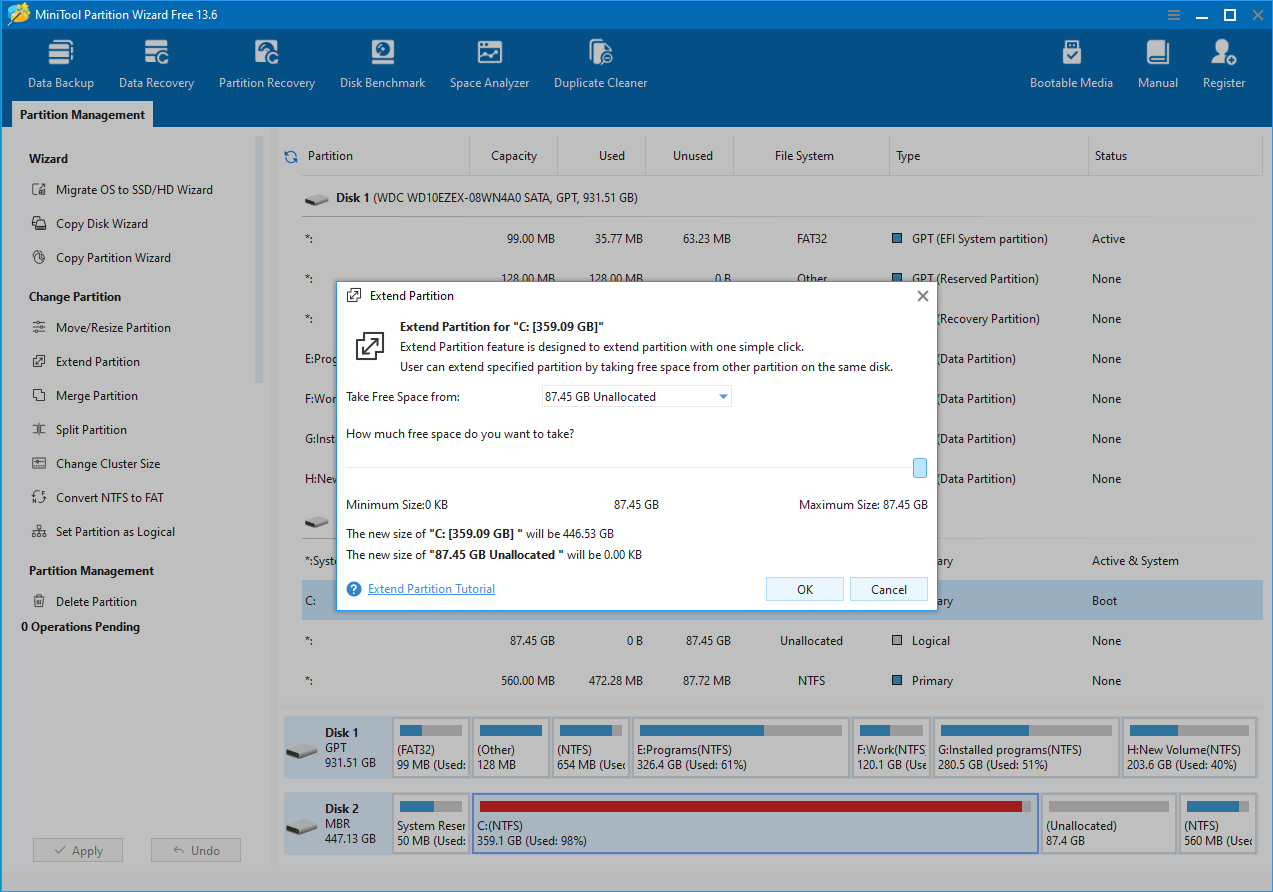
Task: Select C:(NTFS) block in disk map
Action: [755, 823]
